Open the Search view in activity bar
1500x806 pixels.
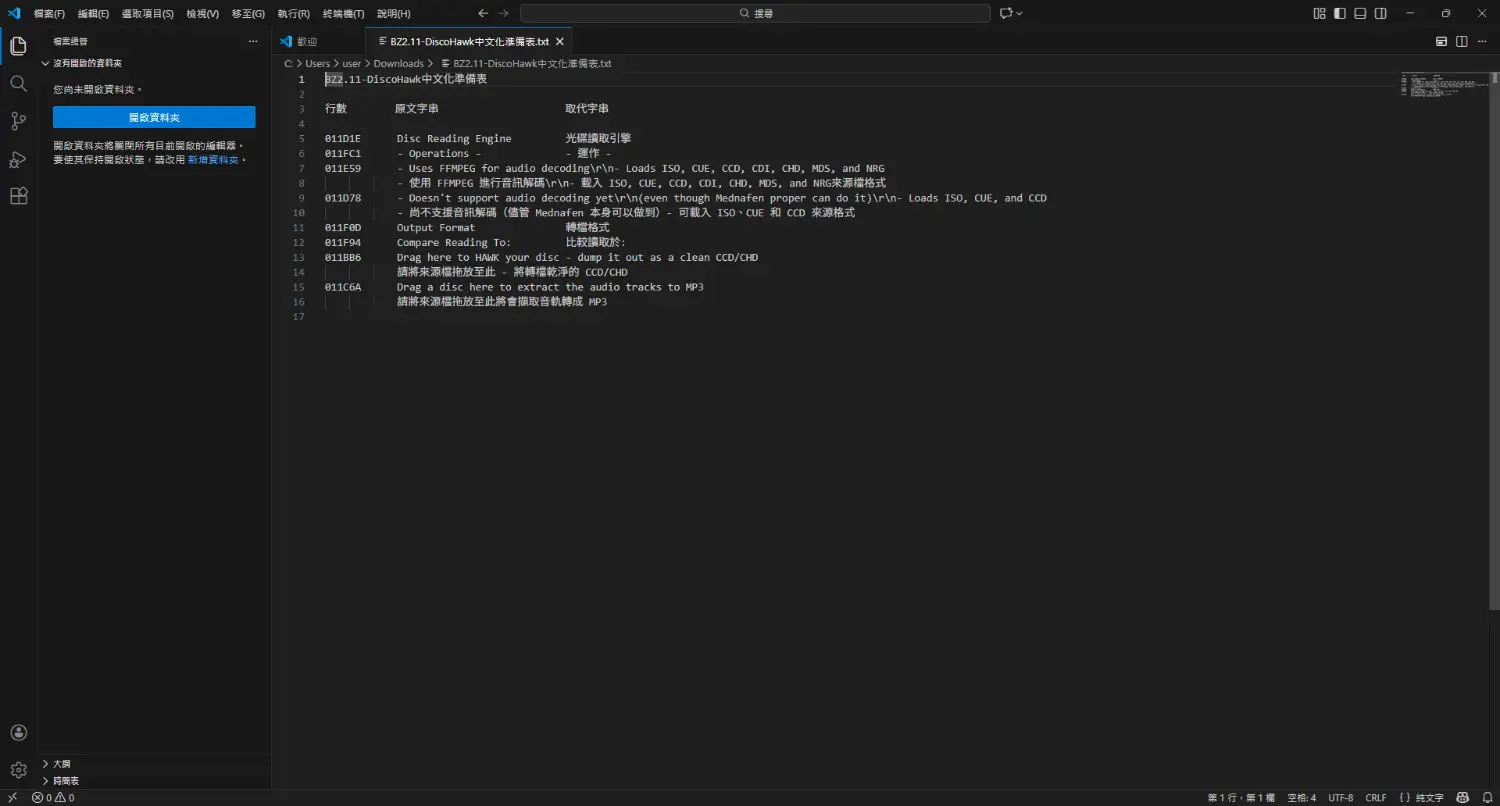[x=18, y=84]
